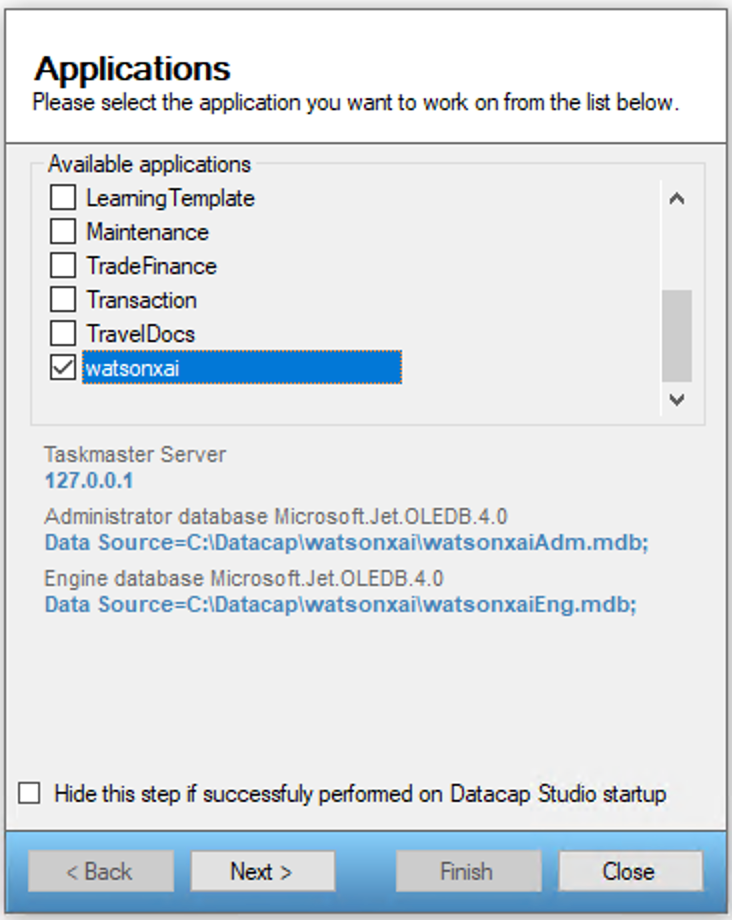Check the LearningTemplate application checkbox

click(63, 198)
